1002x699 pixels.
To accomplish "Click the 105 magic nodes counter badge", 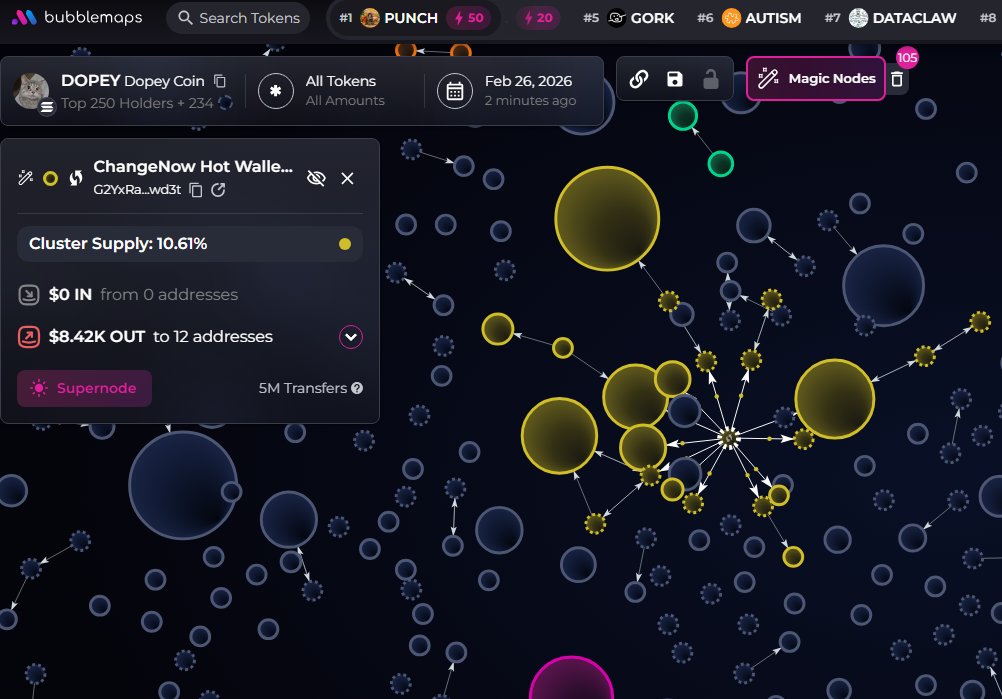I will tap(907, 58).
